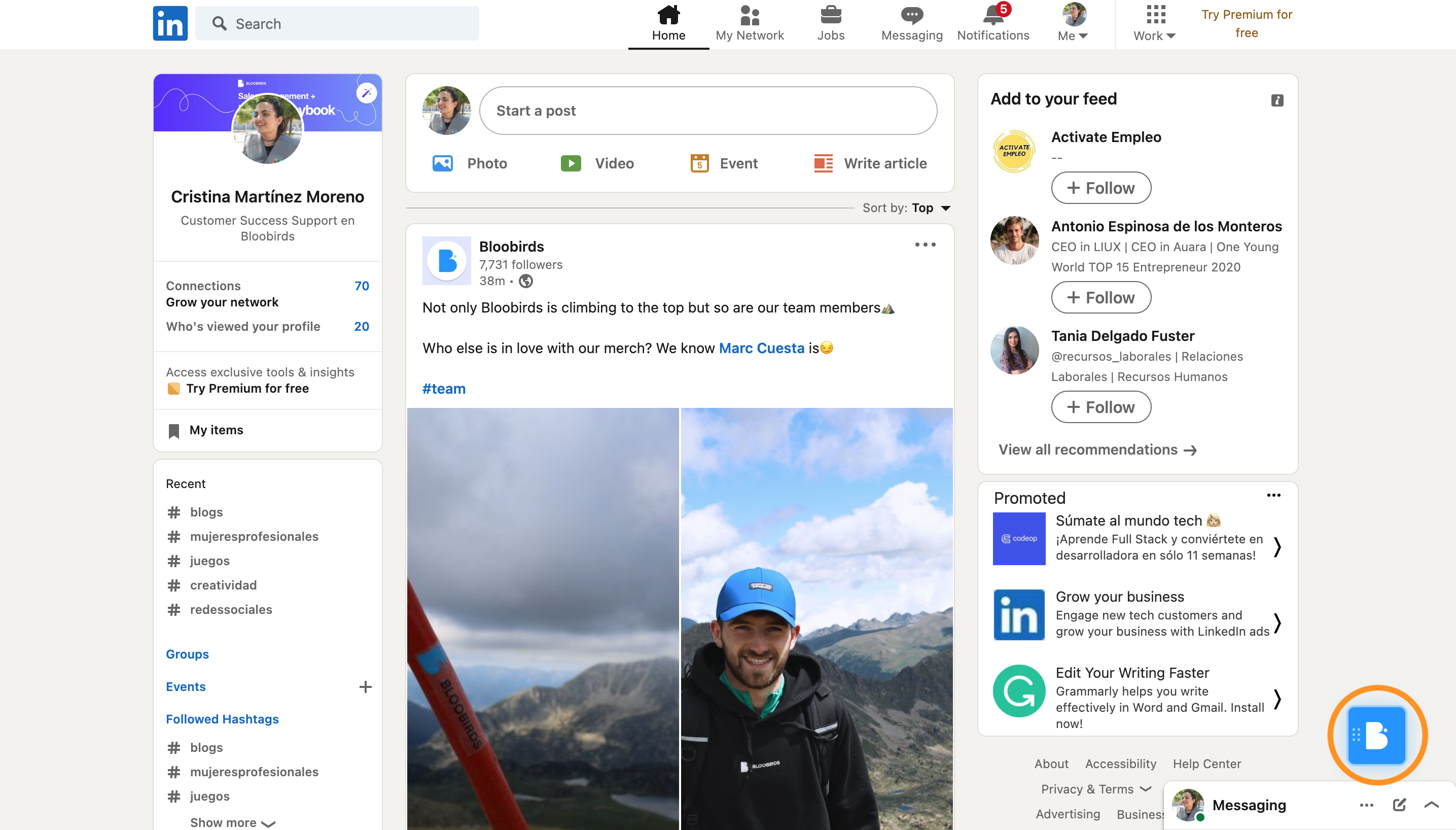Image resolution: width=1456 pixels, height=830 pixels.
Task: Click the #team hashtag
Action: (x=443, y=388)
